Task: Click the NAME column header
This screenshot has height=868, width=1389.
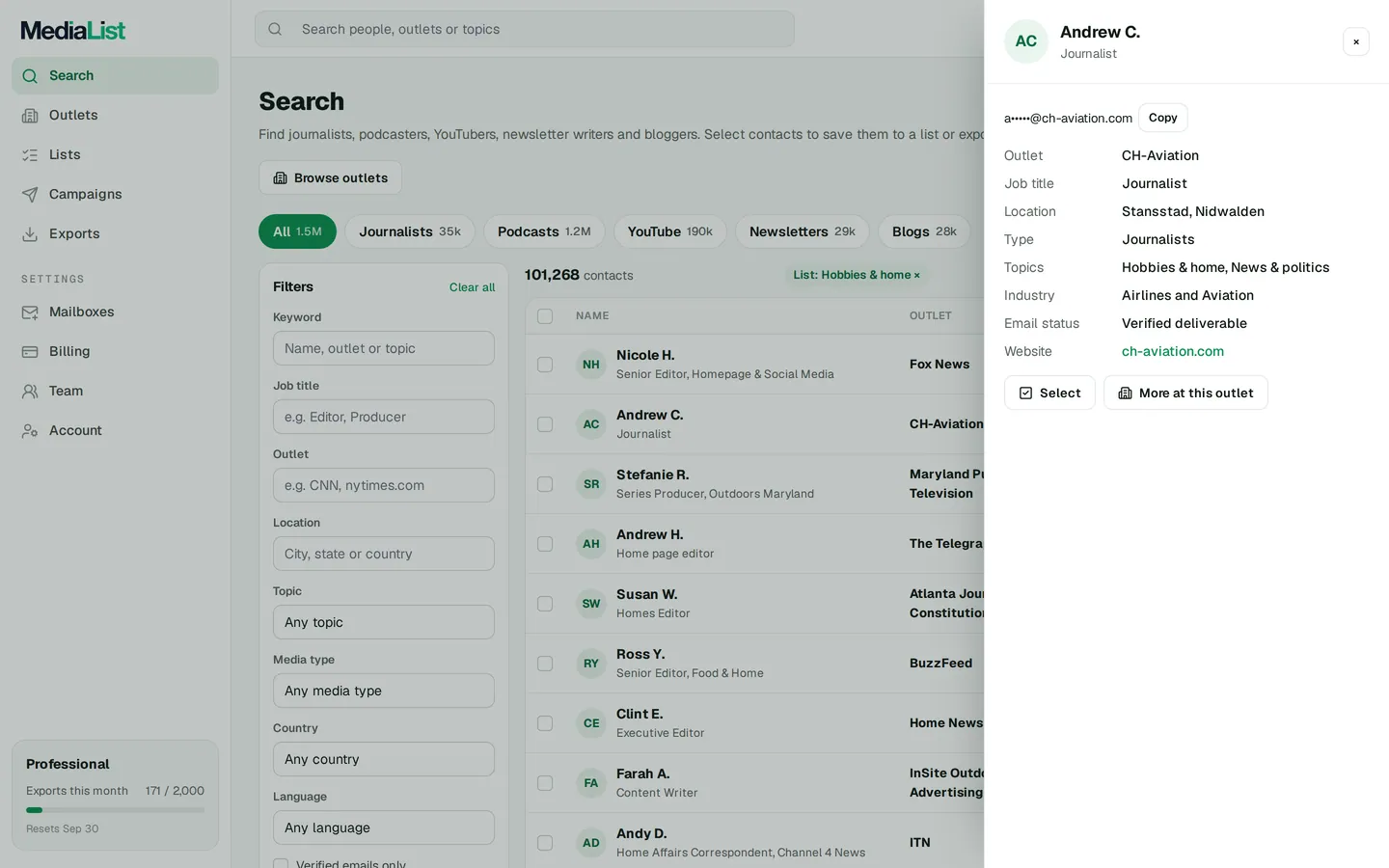Action: click(x=592, y=316)
